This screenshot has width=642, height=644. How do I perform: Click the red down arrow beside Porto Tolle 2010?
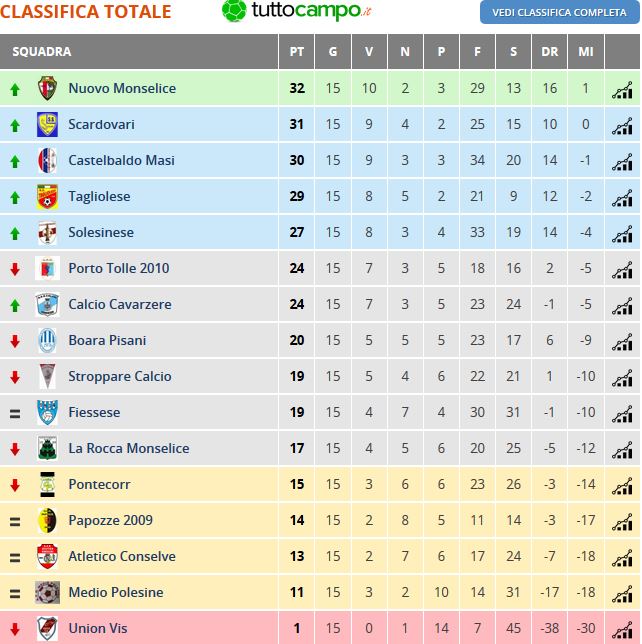[15, 269]
